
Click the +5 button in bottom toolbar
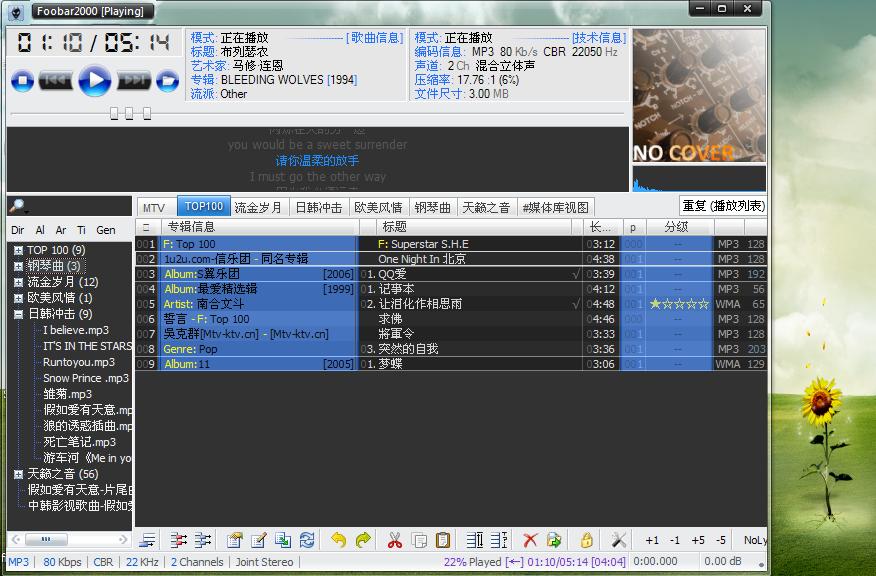pyautogui.click(x=698, y=540)
